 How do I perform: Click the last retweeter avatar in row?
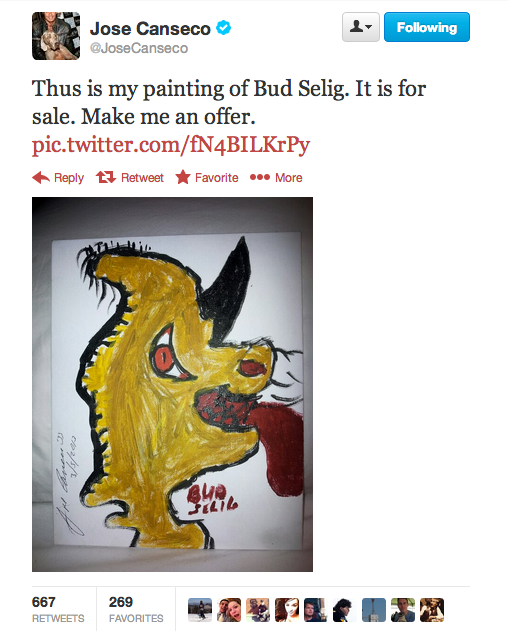tap(432, 610)
